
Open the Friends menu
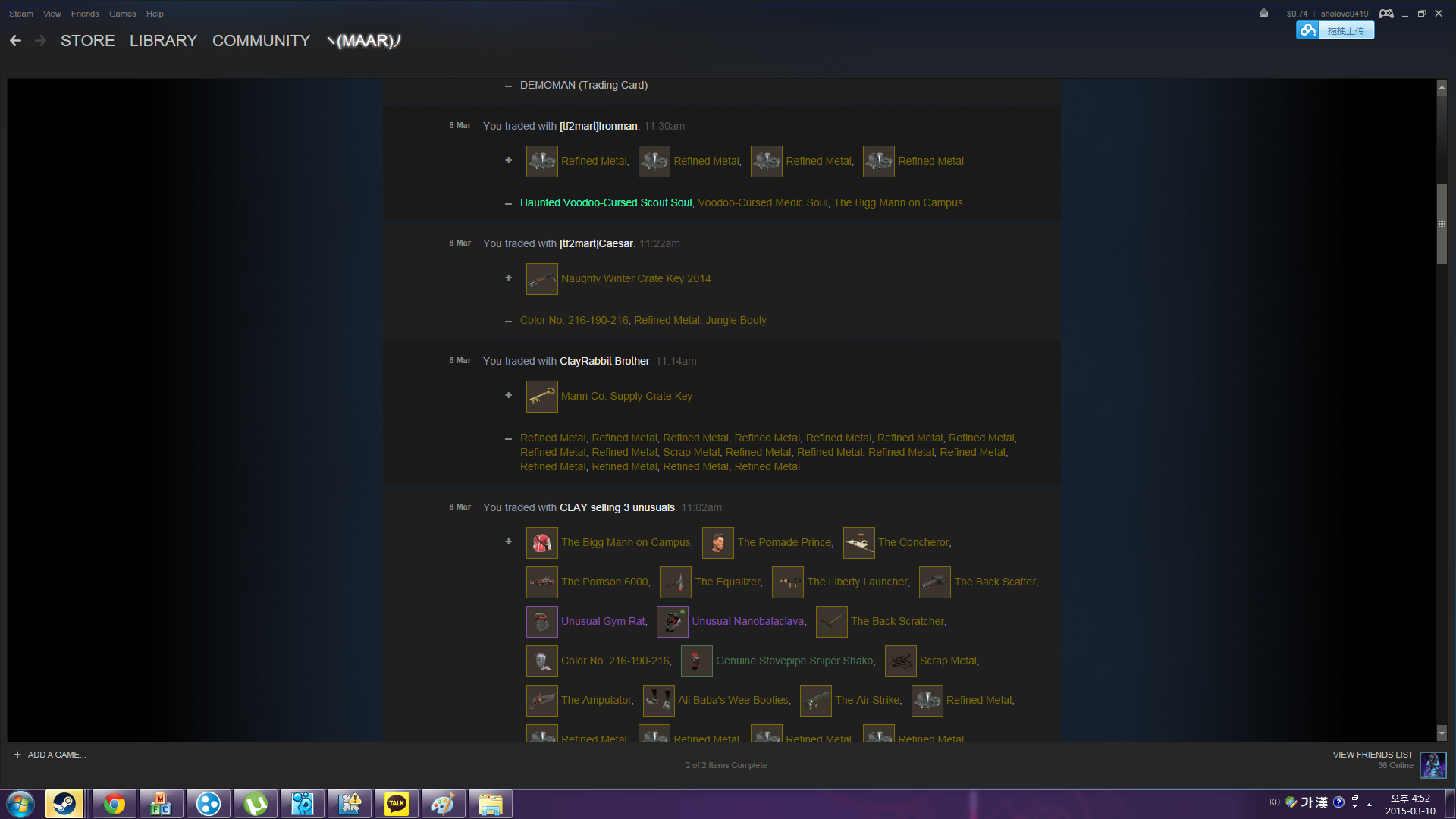[85, 14]
